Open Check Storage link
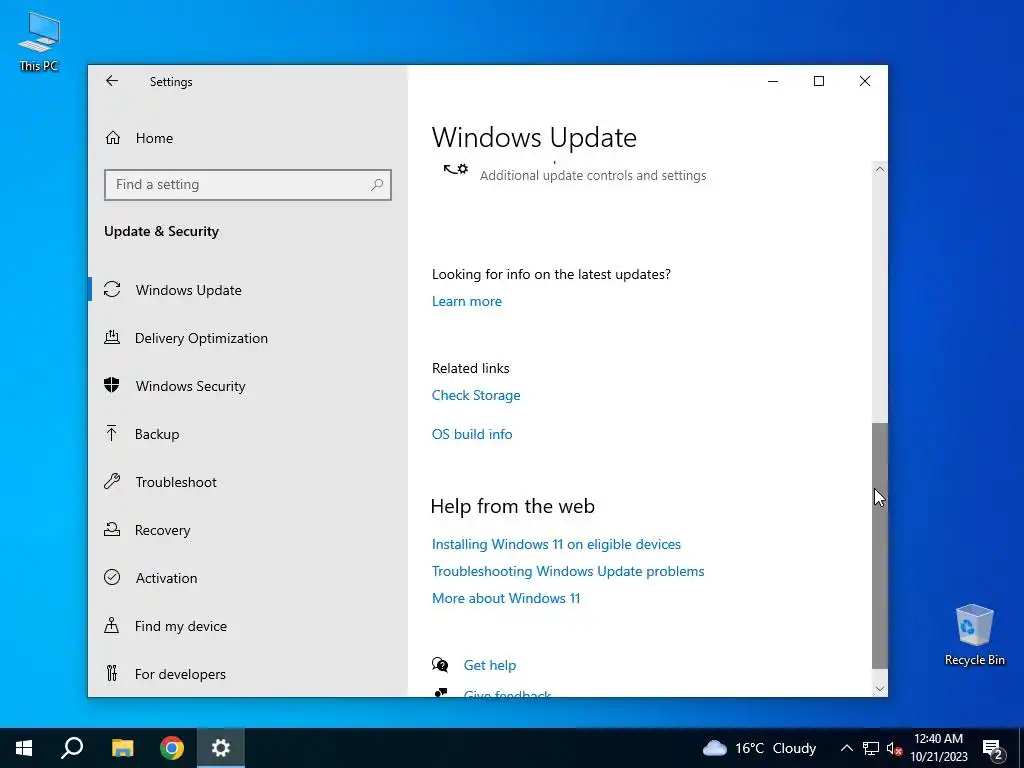This screenshot has width=1024, height=768. click(475, 395)
